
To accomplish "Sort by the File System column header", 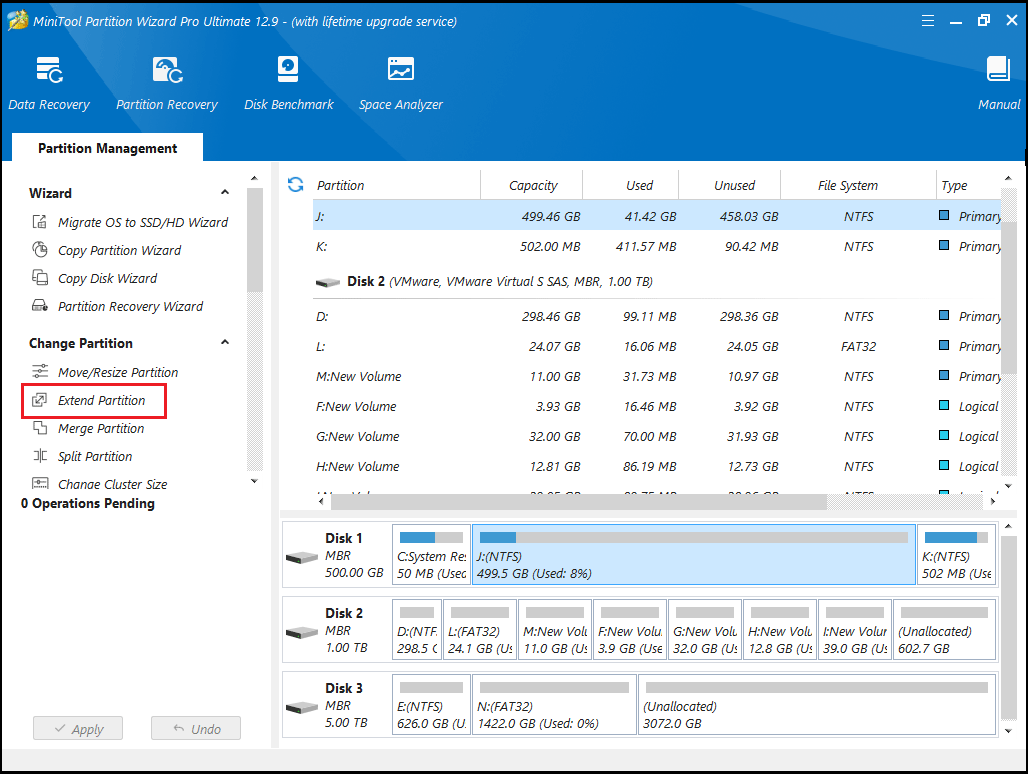I will pyautogui.click(x=847, y=185).
